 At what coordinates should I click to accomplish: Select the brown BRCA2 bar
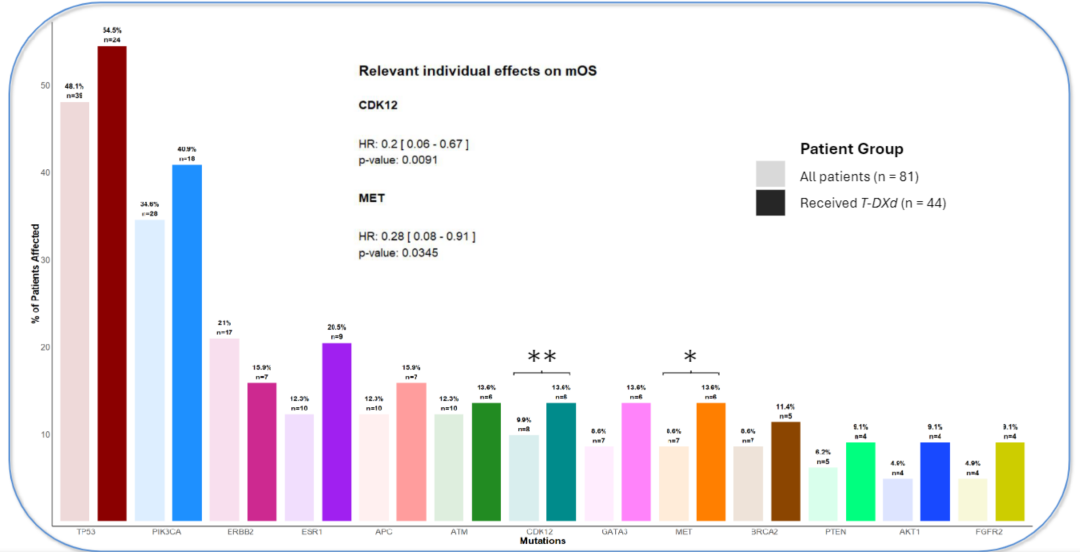click(787, 471)
